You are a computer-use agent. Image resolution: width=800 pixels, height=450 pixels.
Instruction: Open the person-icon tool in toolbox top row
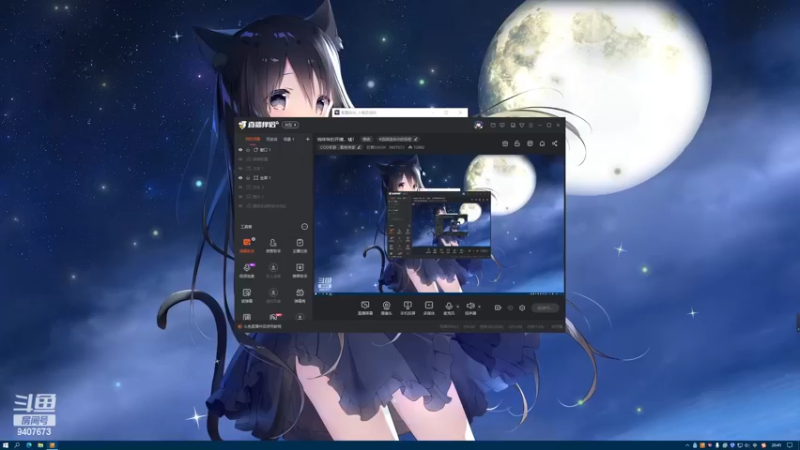[273, 245]
